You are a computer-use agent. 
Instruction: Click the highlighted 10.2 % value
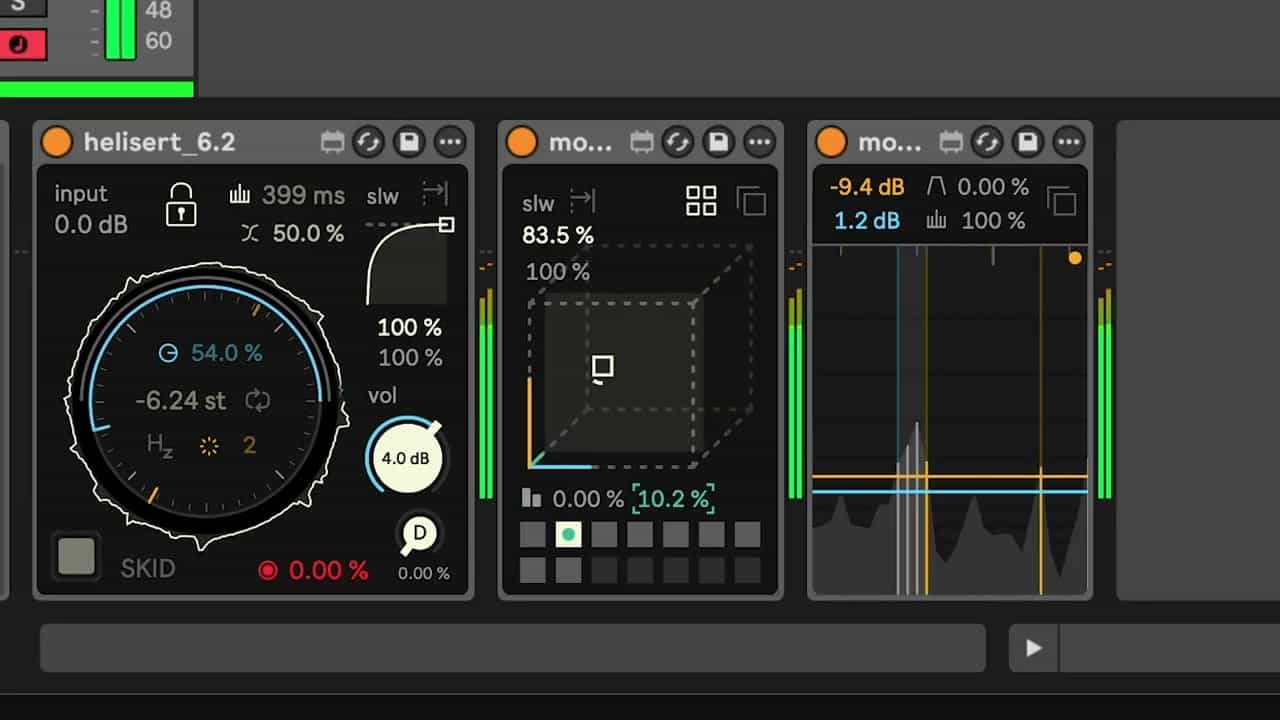(673, 498)
